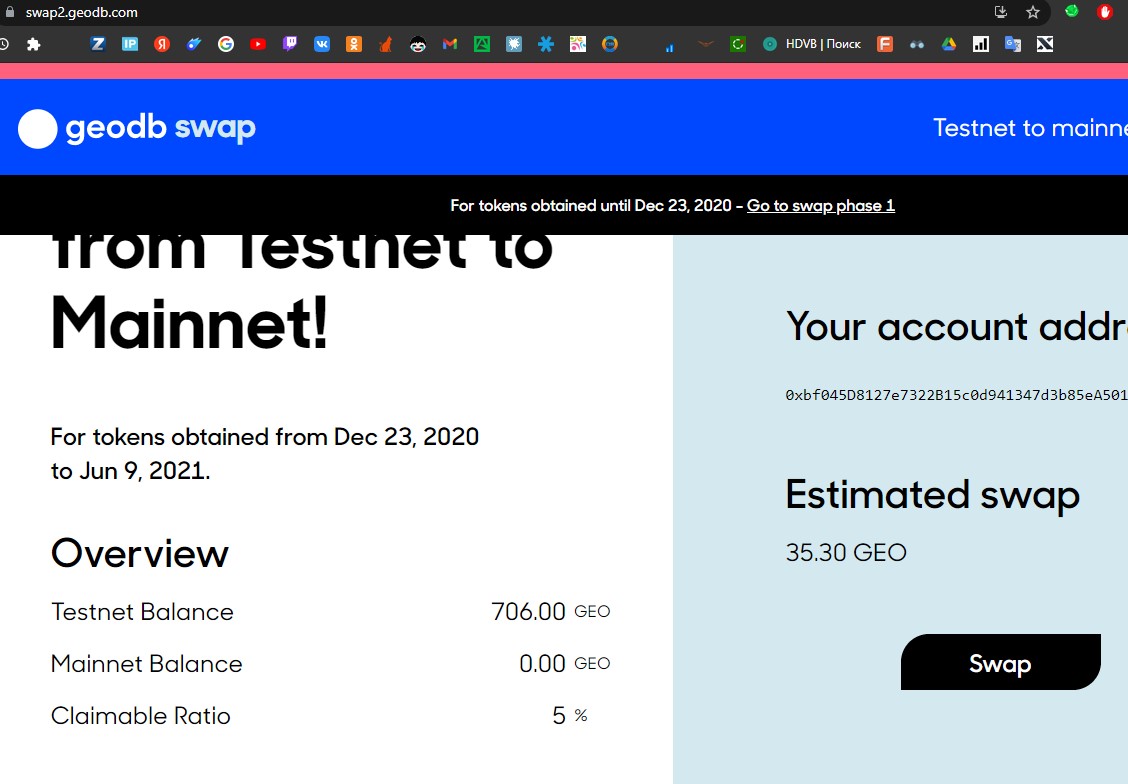
Task: Open the HDVB | Поиск bookmark
Action: tap(812, 45)
